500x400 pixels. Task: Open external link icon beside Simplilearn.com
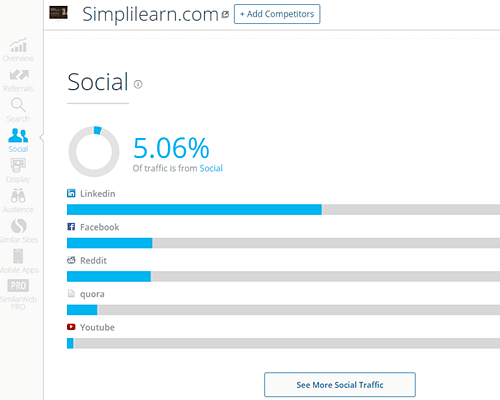click(226, 14)
